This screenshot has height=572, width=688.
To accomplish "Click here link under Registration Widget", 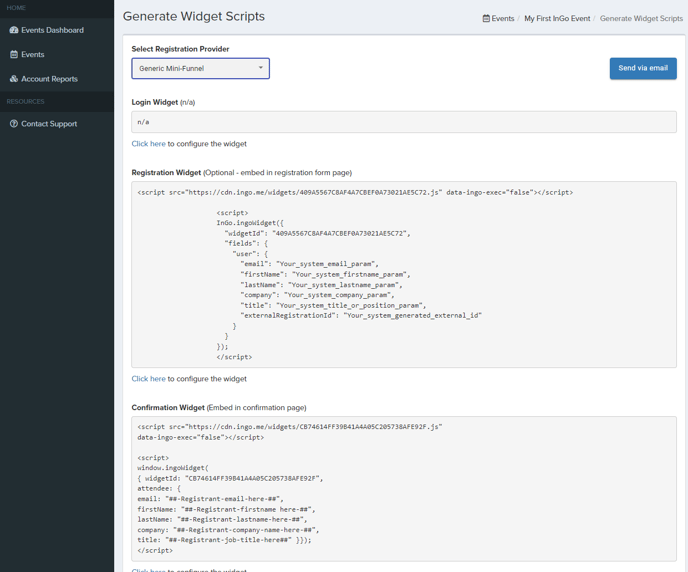I will (148, 379).
